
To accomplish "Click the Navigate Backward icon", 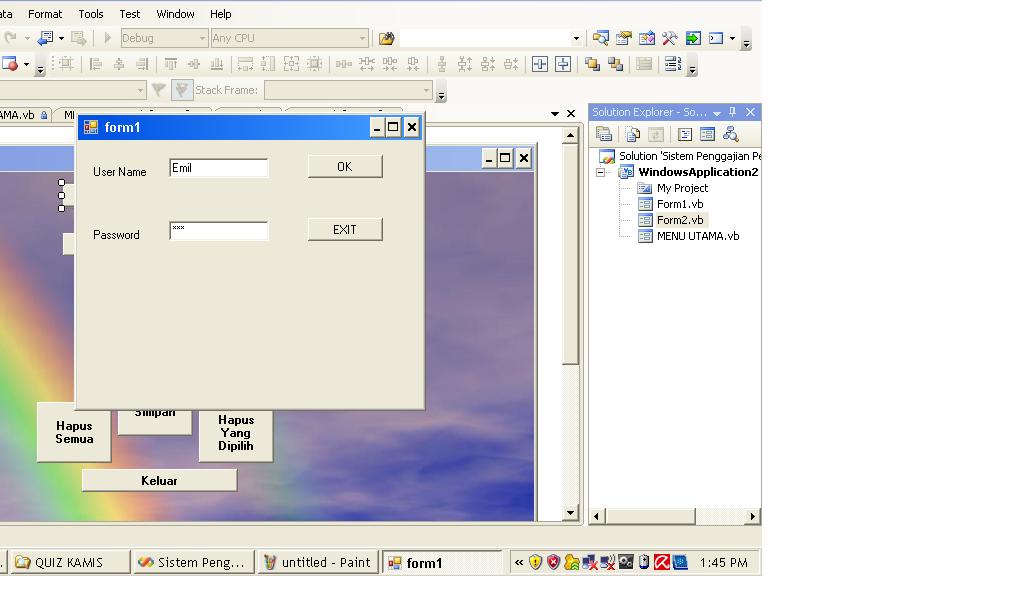I will [x=45, y=39].
